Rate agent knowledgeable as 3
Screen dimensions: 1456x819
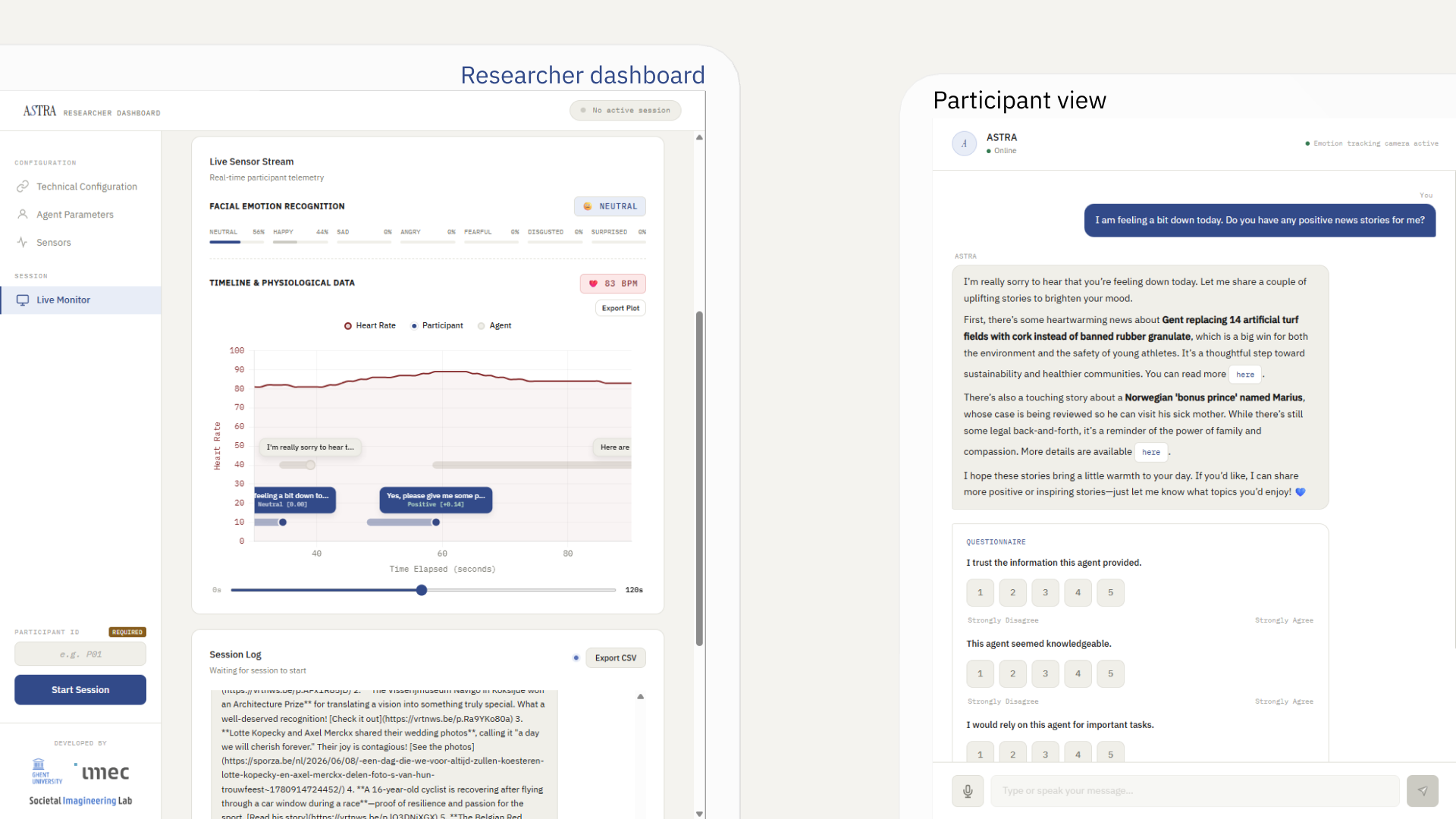point(1046,674)
